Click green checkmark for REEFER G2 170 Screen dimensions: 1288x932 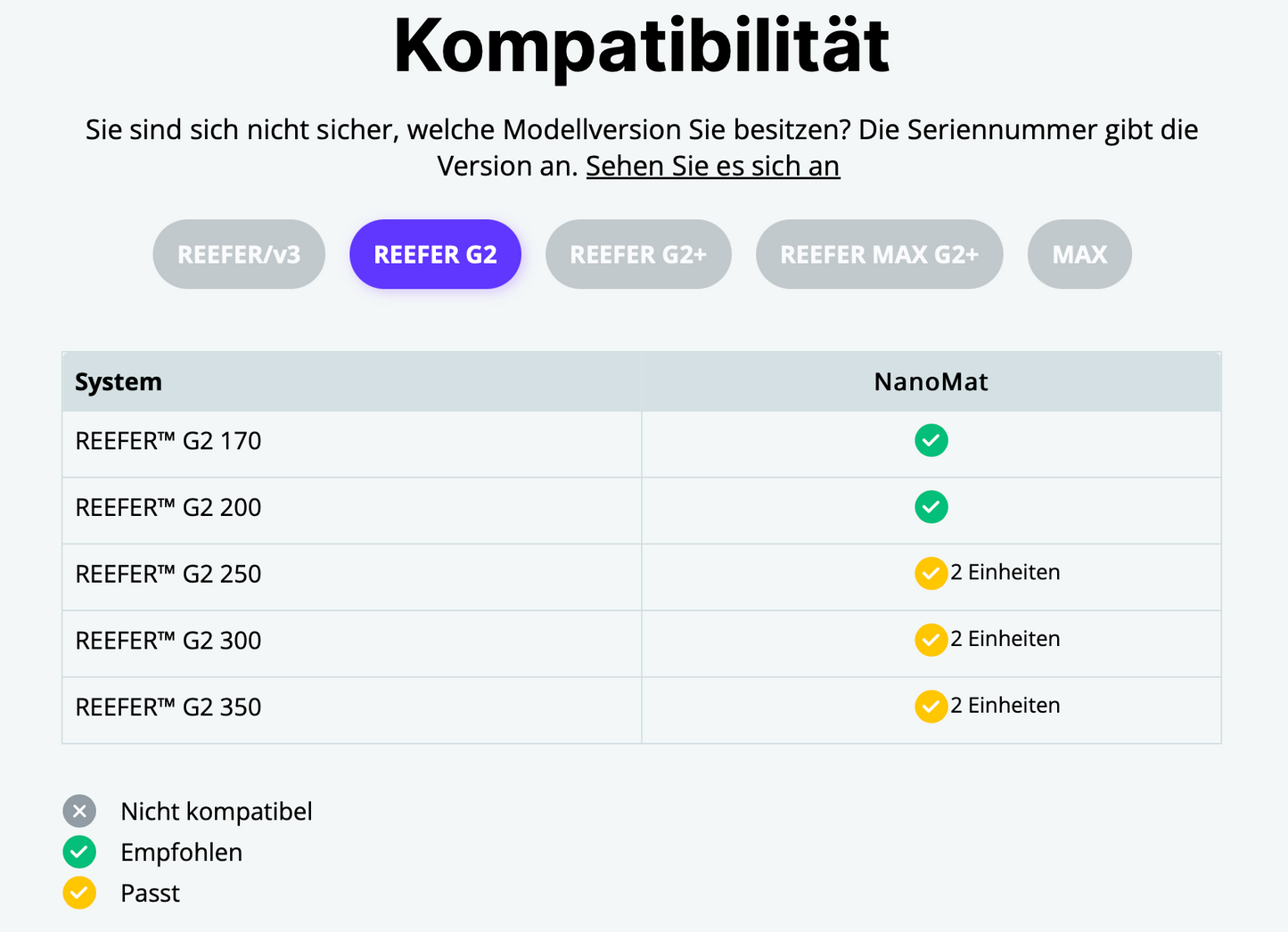pos(931,440)
